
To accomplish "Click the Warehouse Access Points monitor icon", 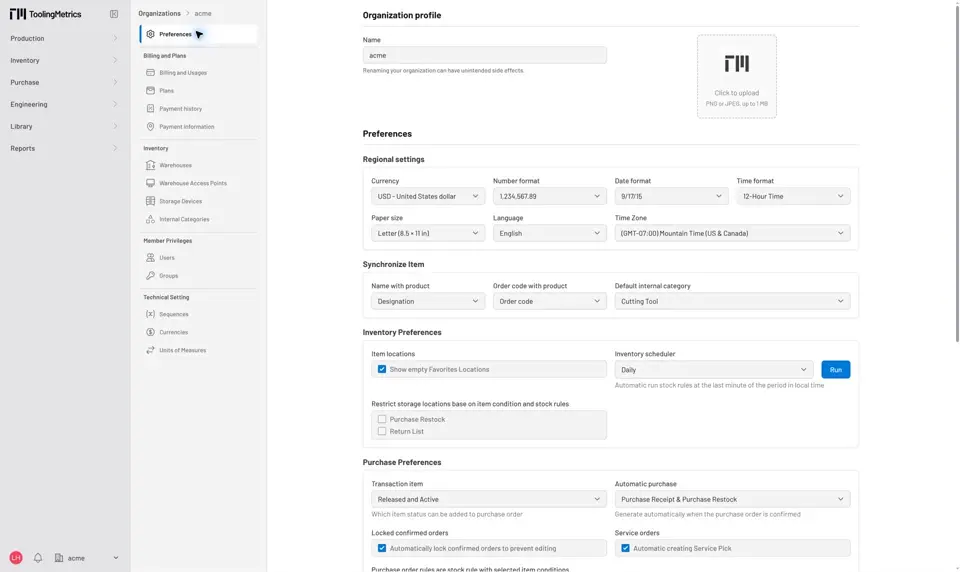I will [x=151, y=183].
